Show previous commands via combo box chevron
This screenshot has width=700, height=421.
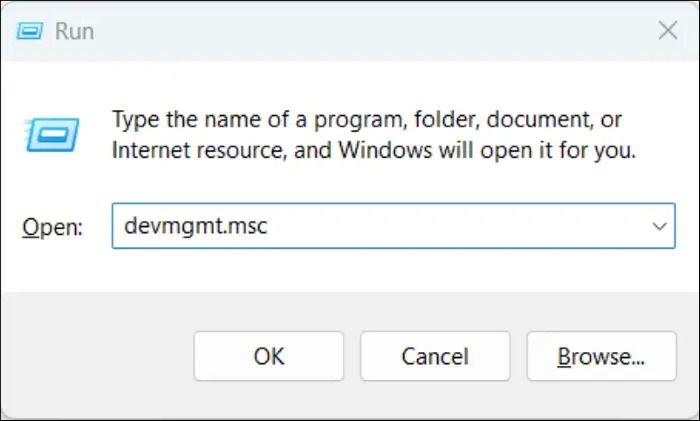[x=659, y=227]
